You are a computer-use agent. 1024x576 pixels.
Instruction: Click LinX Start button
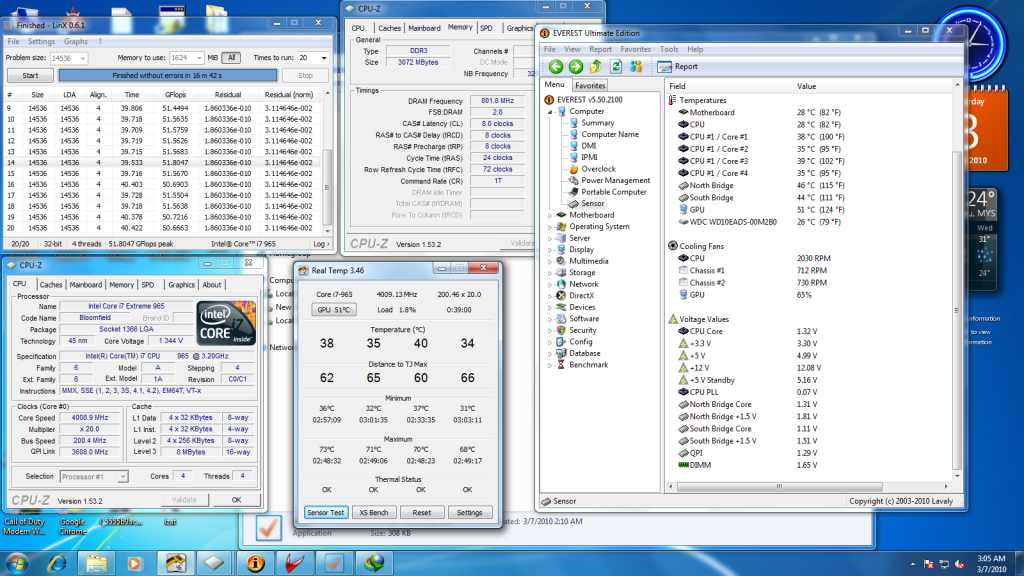pos(30,76)
